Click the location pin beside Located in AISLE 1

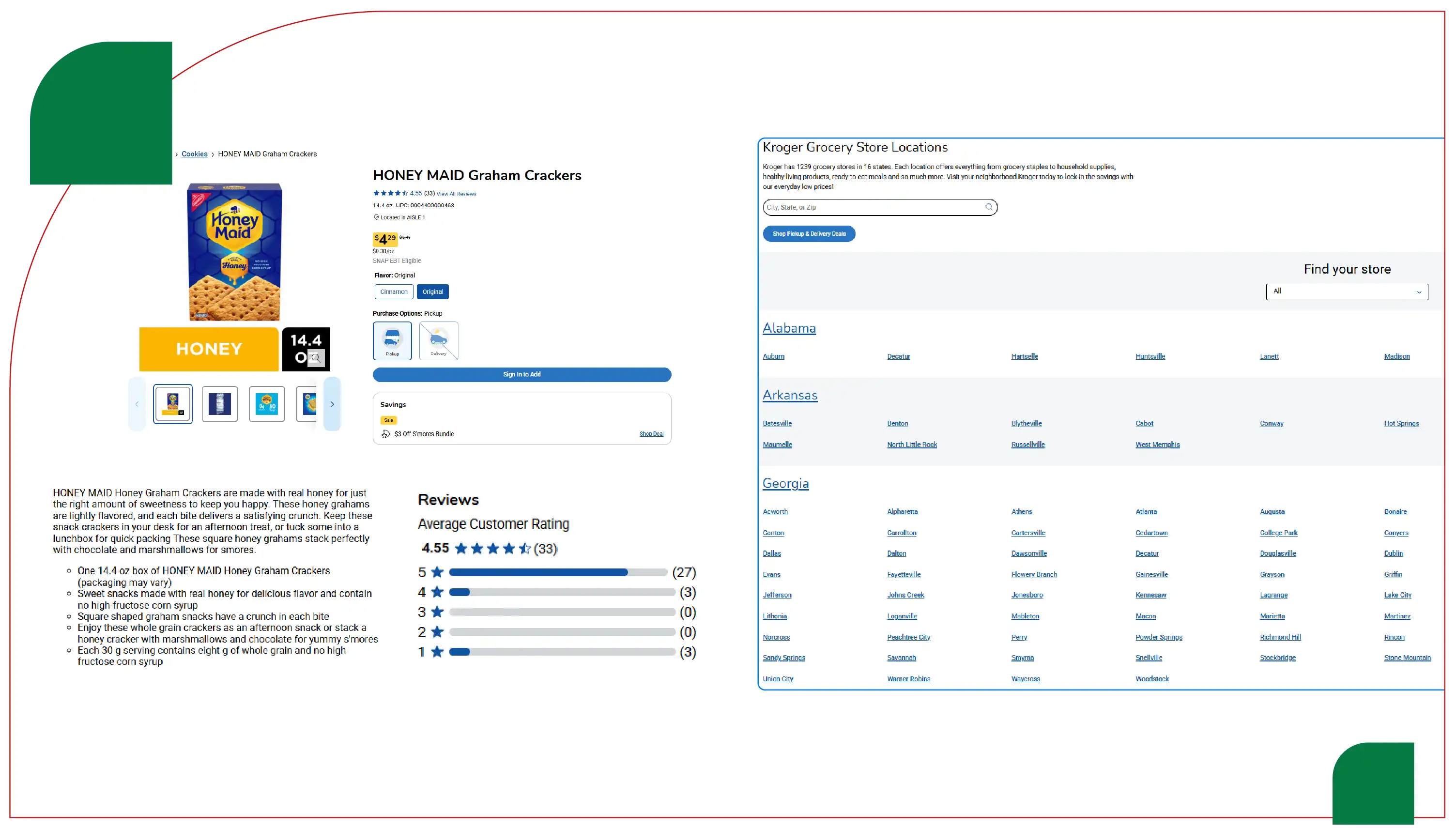tap(376, 217)
